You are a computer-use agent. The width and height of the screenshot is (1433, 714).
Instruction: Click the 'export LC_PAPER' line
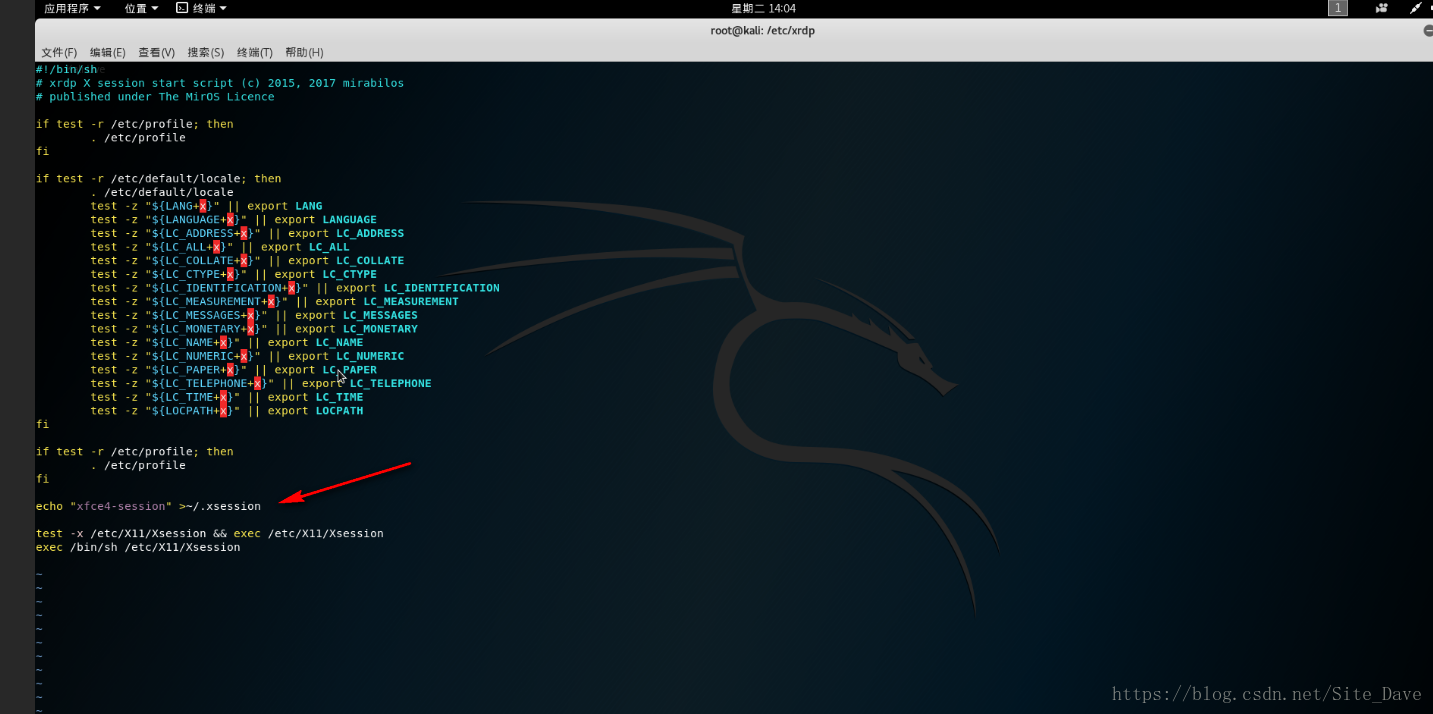(233, 370)
